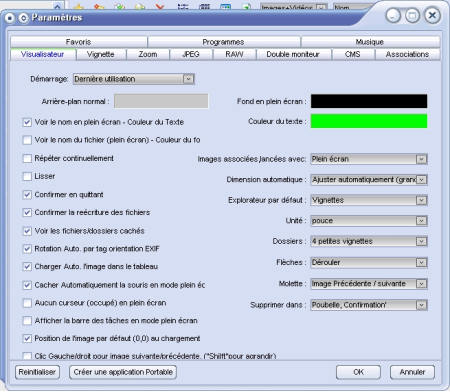Open the Explorateur par défaut dropdown
Image resolution: width=450 pixels, height=392 pixels.
369,200
